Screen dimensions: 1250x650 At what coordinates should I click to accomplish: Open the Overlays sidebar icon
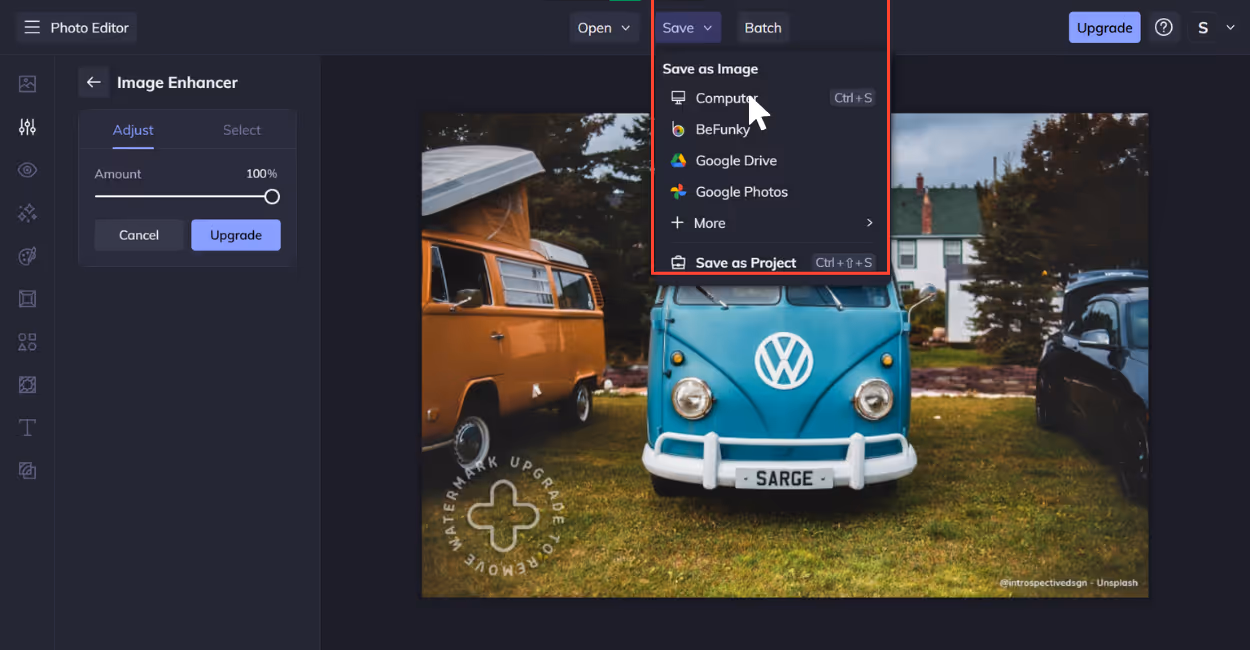(27, 385)
